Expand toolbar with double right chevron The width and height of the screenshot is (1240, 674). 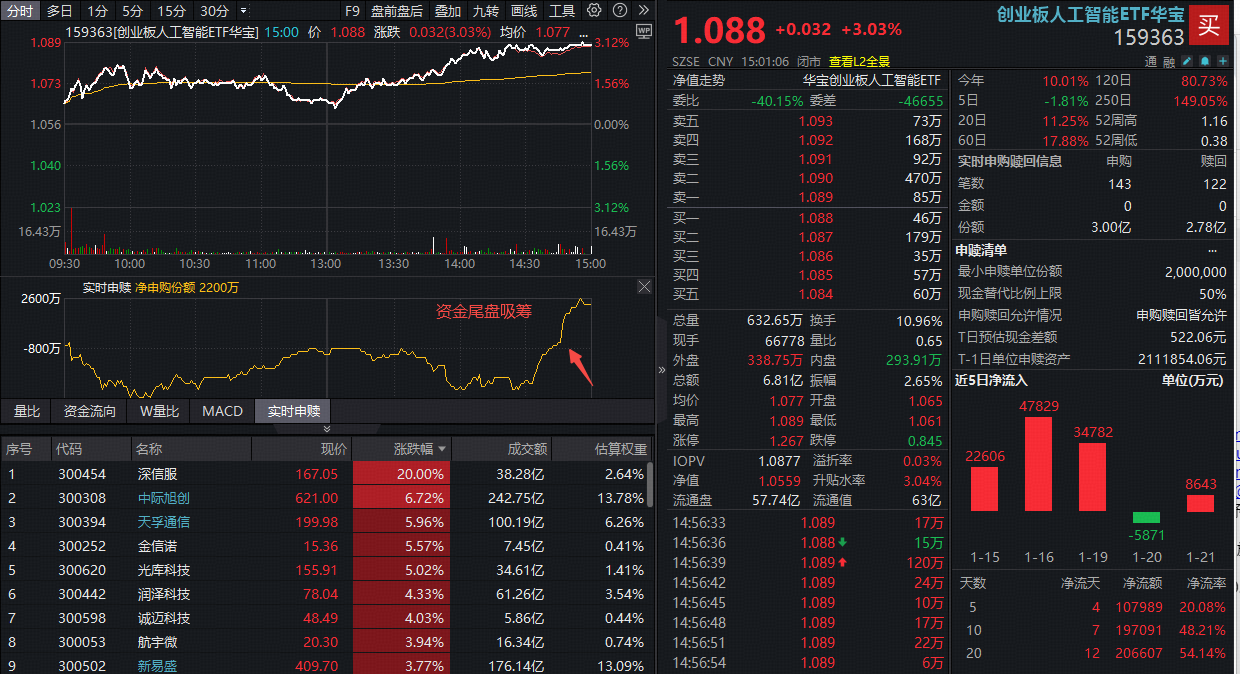point(642,11)
